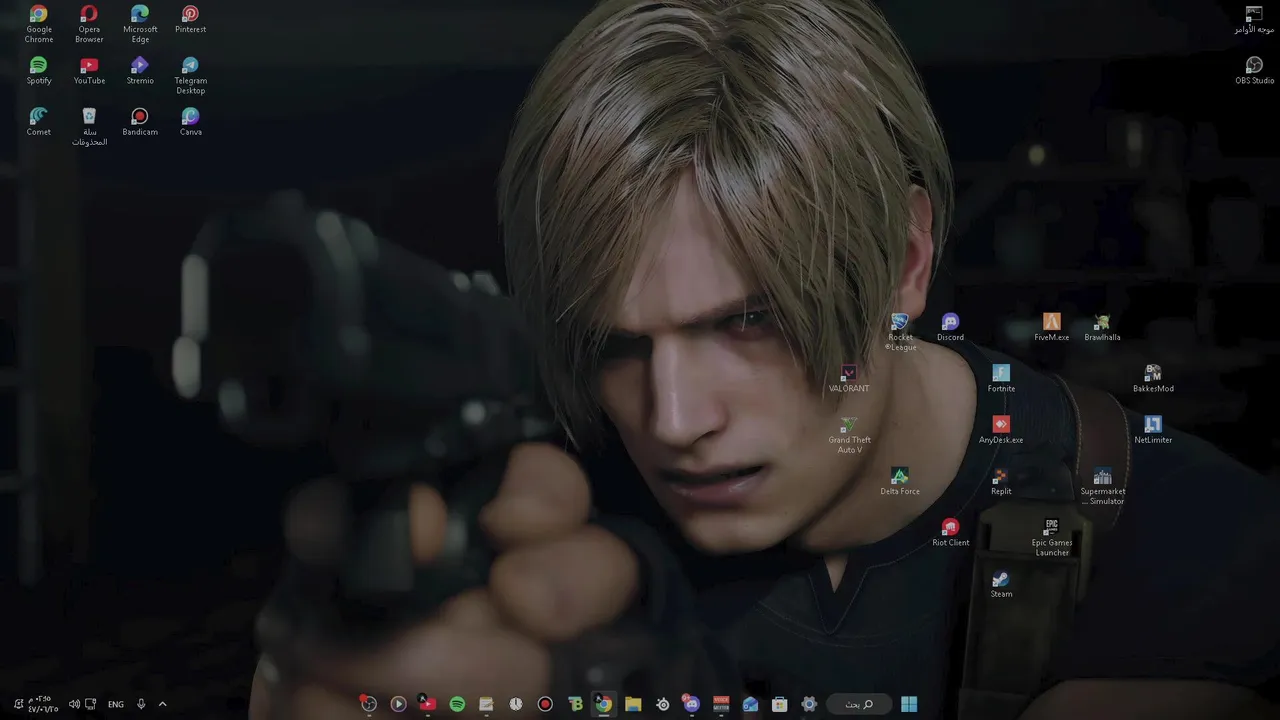Open the notepad app in taskbar

486,704
